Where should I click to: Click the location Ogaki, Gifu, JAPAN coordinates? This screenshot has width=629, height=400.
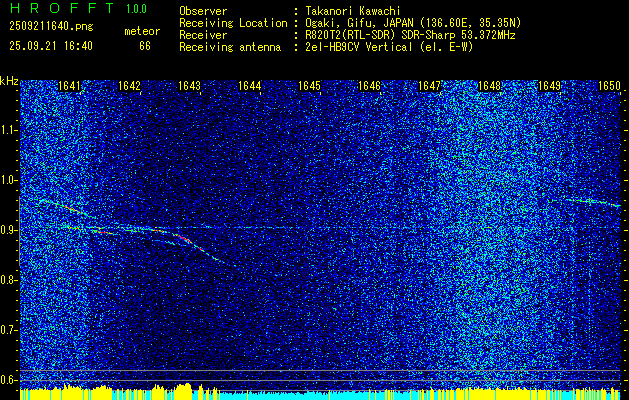pyautogui.click(x=413, y=23)
